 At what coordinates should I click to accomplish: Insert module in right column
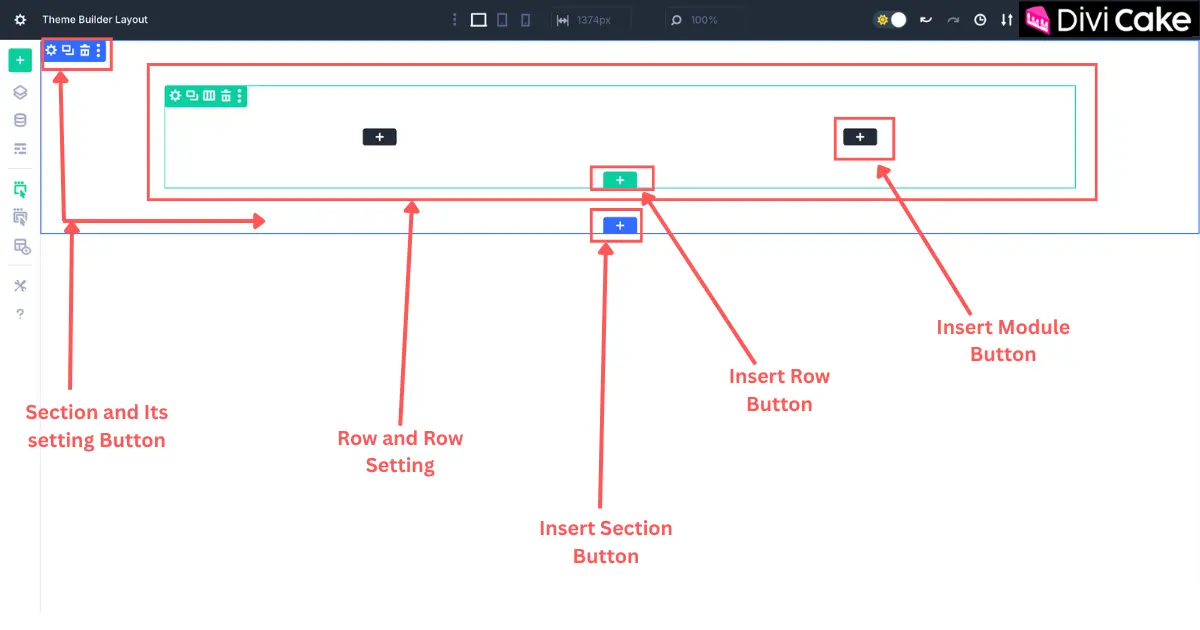click(x=860, y=137)
